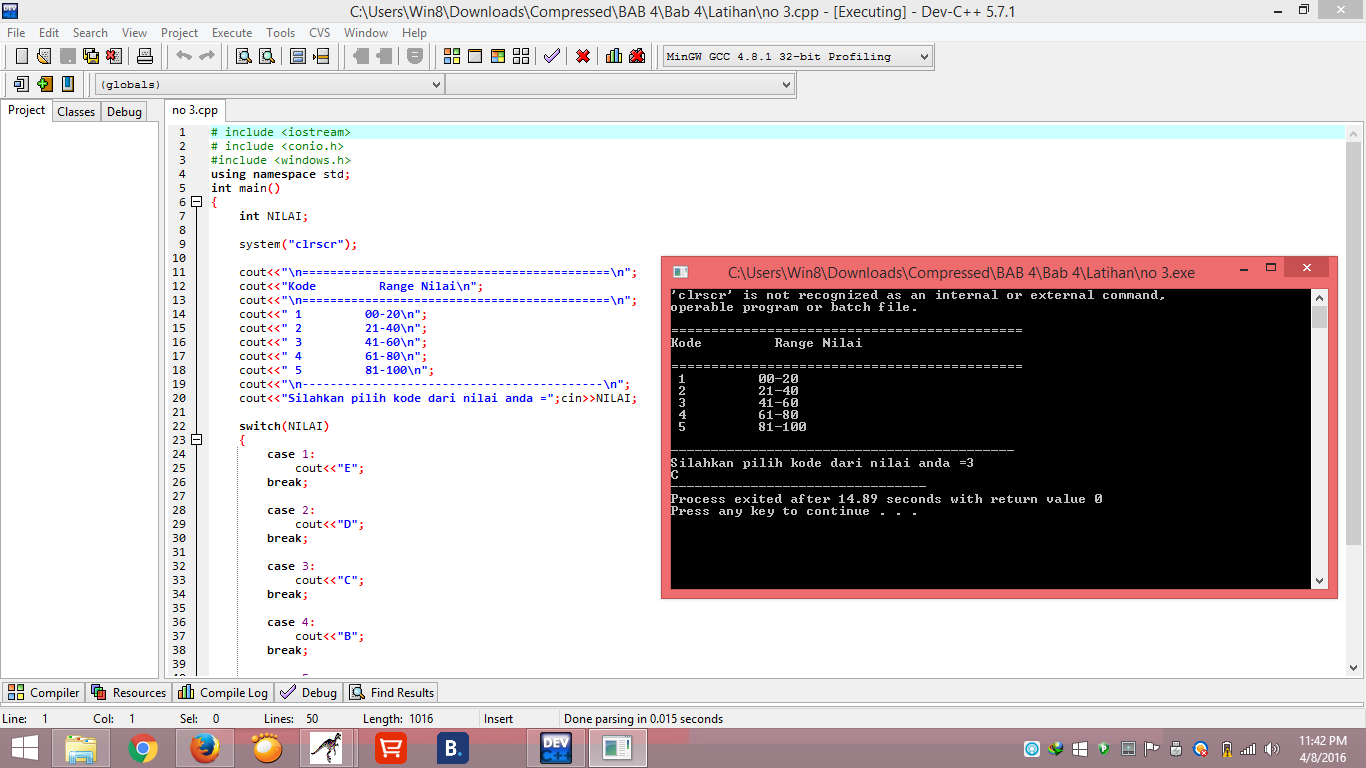Open Replace using the second magnifier icon
This screenshot has height=768, width=1366.
(267, 57)
